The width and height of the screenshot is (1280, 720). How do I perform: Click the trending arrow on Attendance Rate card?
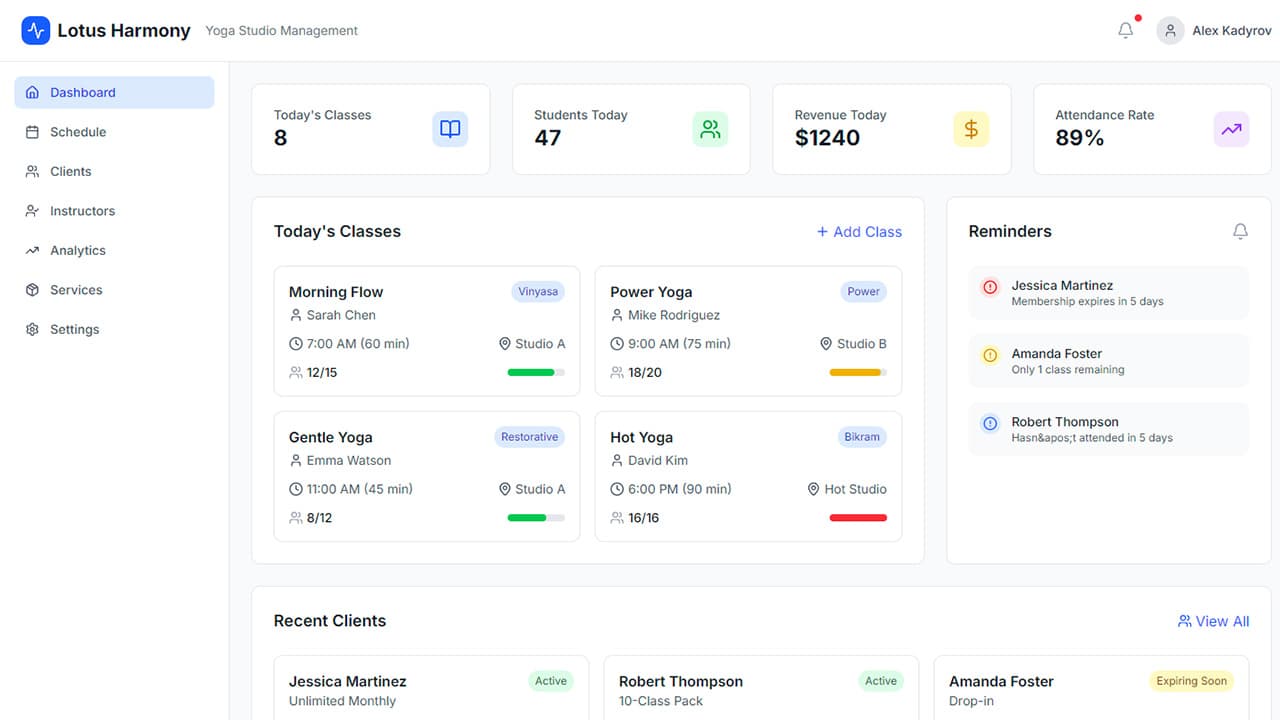tap(1231, 128)
